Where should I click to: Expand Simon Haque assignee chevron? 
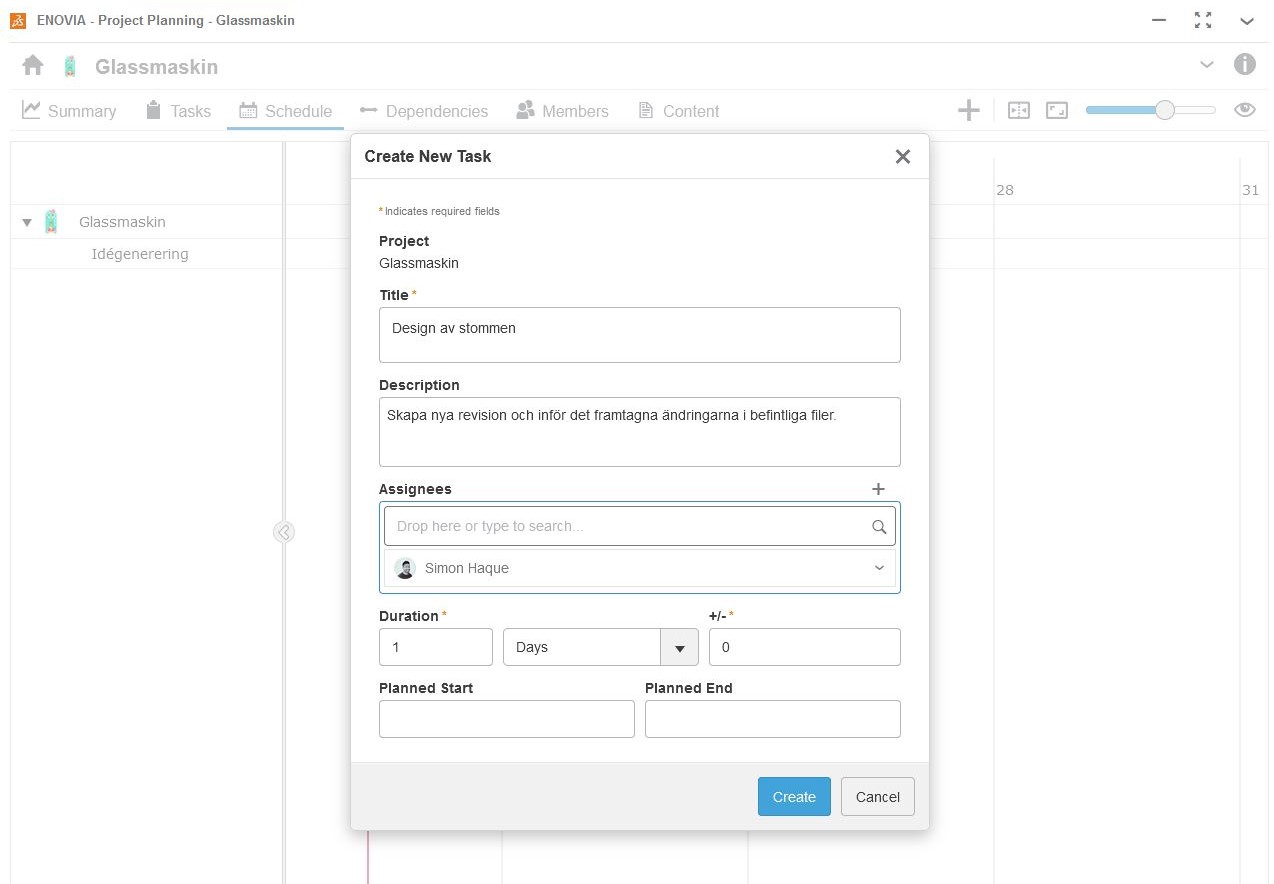(879, 568)
